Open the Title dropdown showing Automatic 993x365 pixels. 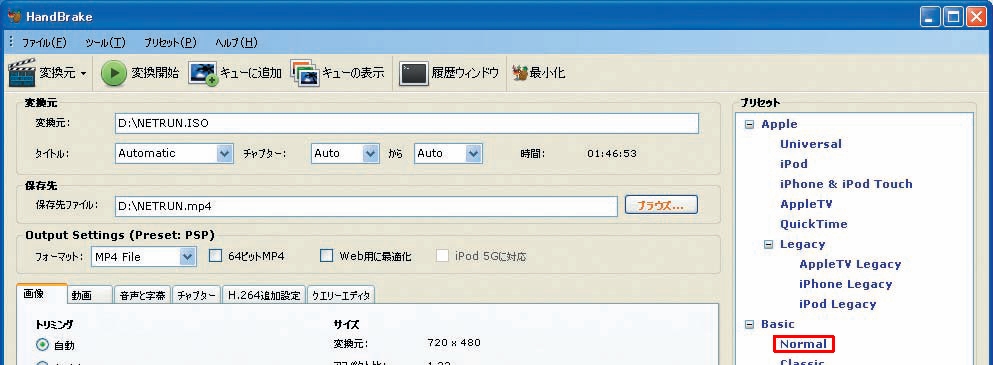coord(174,153)
